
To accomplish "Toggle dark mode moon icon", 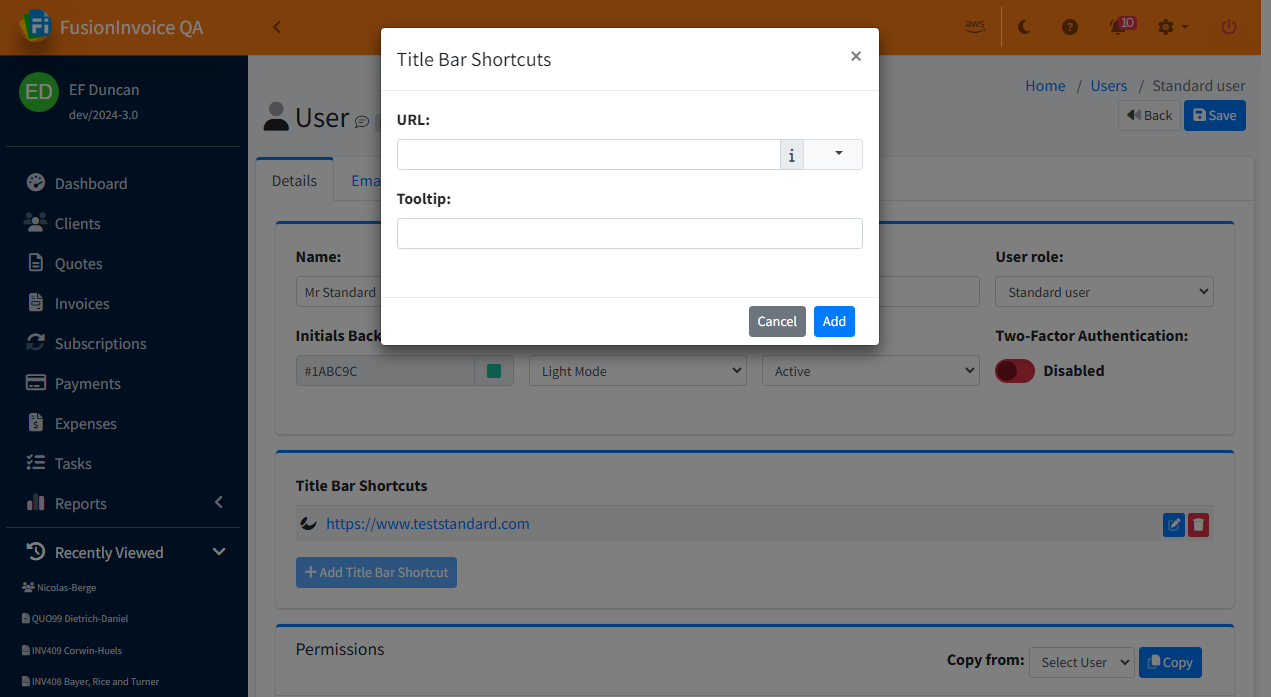I will pyautogui.click(x=1024, y=27).
